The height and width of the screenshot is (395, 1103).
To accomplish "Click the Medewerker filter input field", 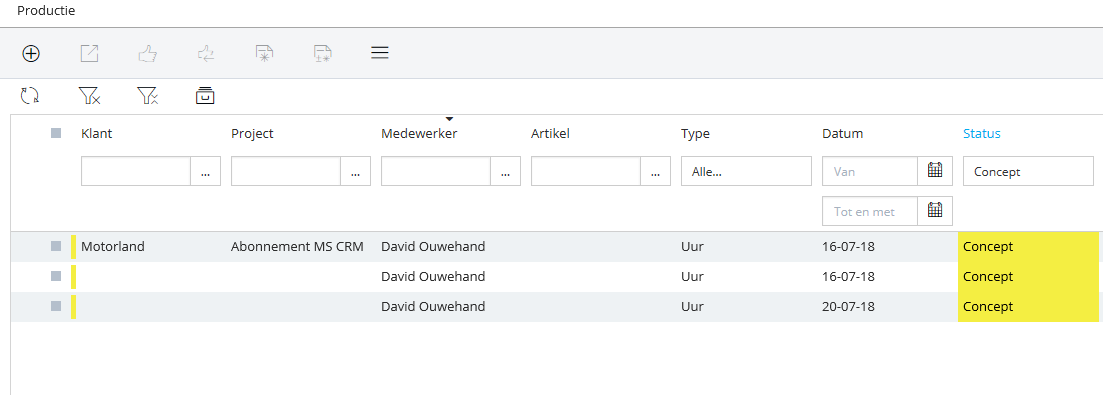I will [x=435, y=171].
